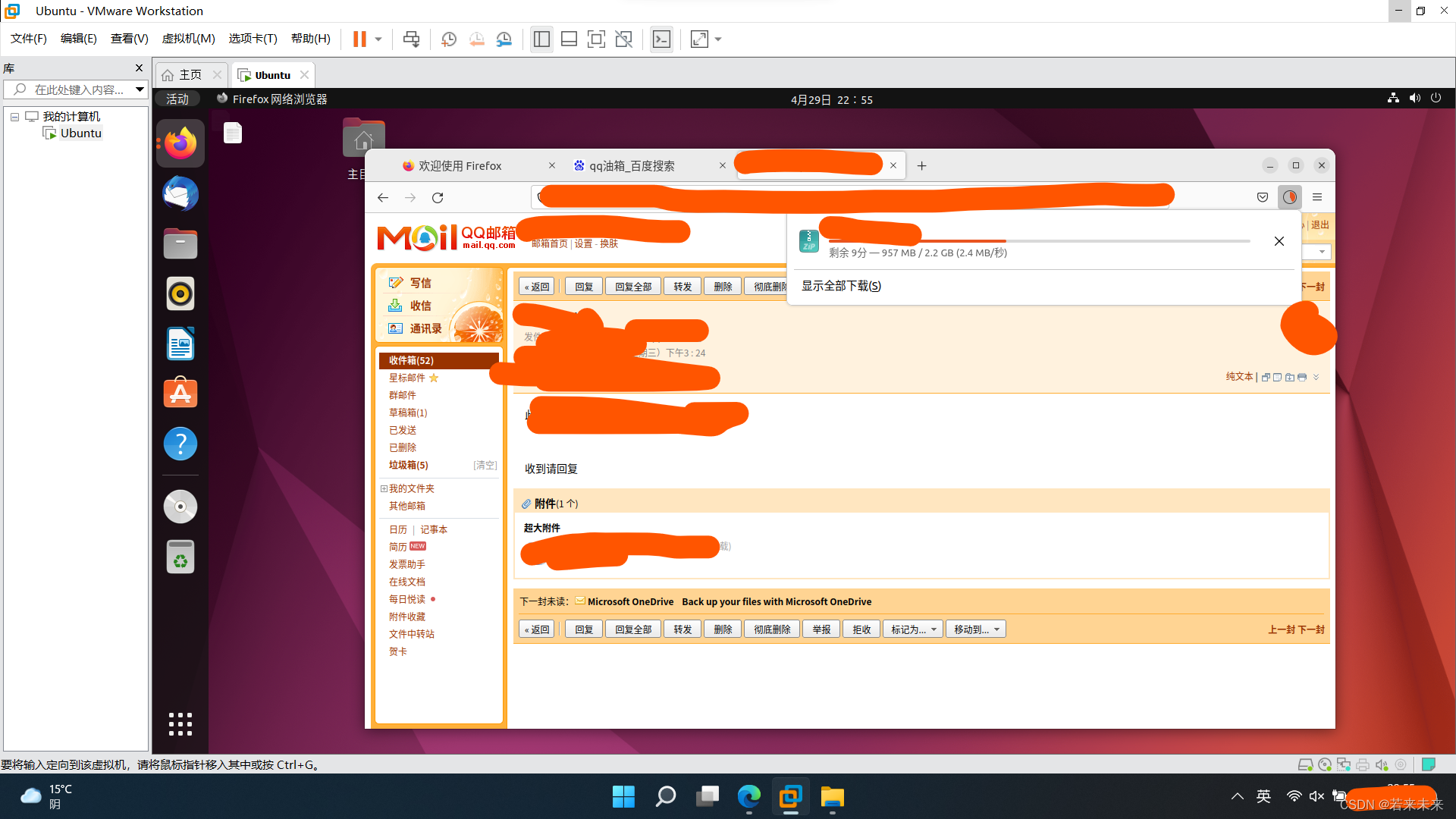1456x819 pixels.
Task: Toggle the console view icon
Action: click(661, 39)
